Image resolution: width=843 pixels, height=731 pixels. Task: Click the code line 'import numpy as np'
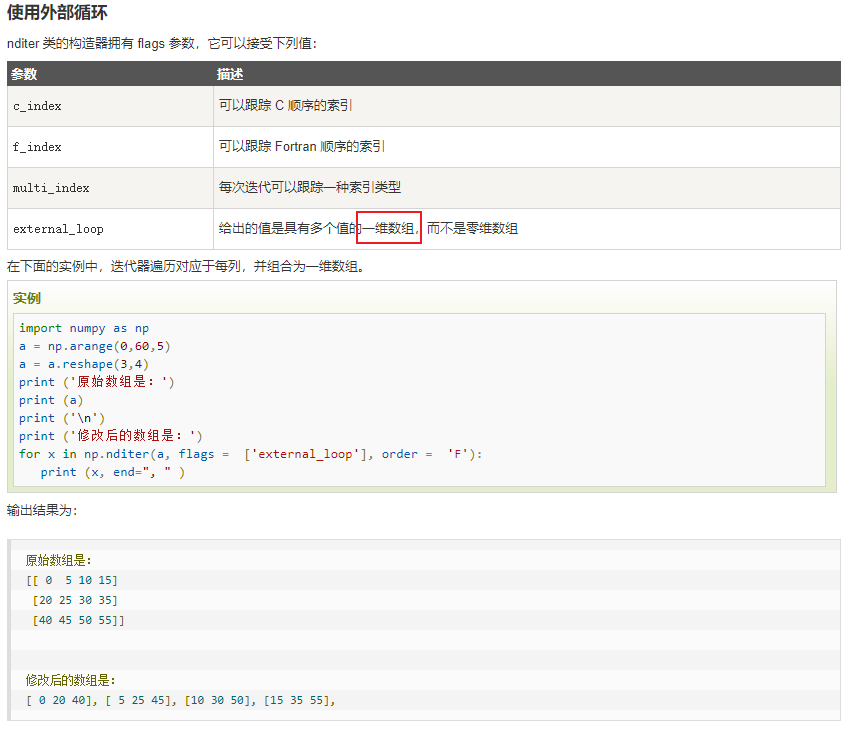pyautogui.click(x=84, y=328)
